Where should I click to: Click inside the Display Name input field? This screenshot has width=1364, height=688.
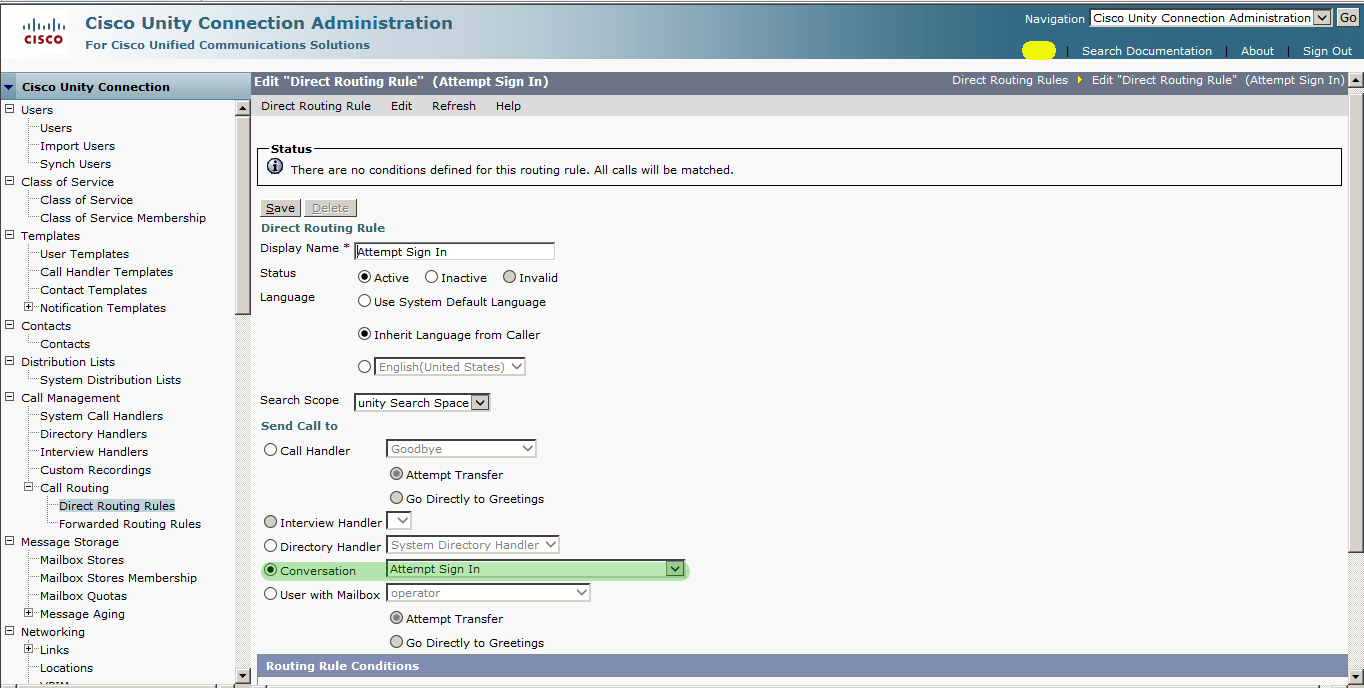point(454,250)
